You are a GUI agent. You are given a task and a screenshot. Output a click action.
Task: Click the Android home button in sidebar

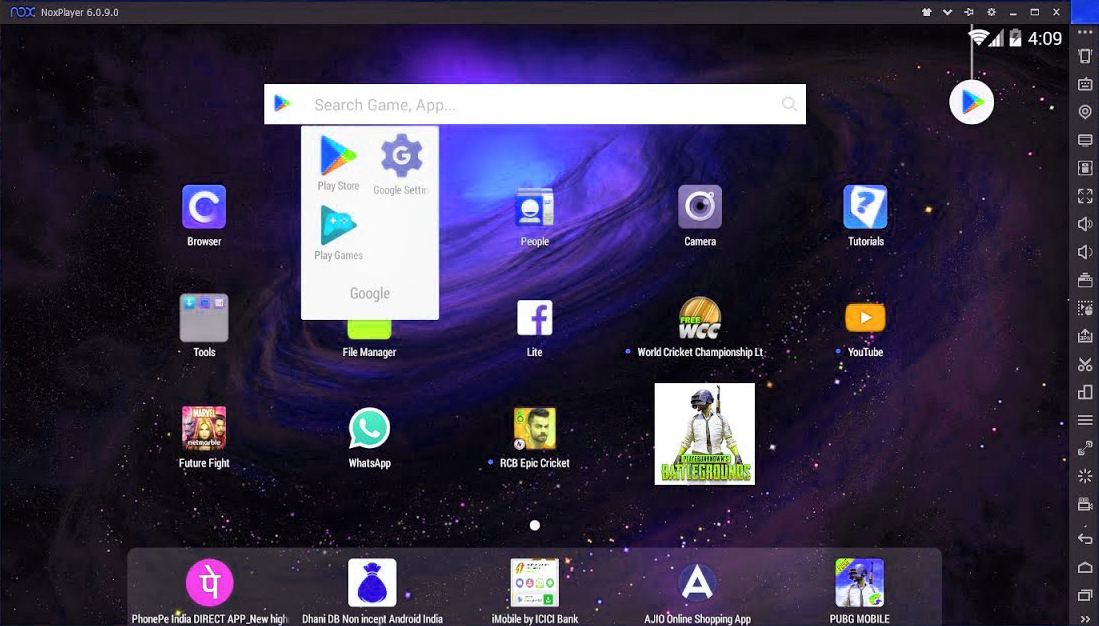[1085, 566]
